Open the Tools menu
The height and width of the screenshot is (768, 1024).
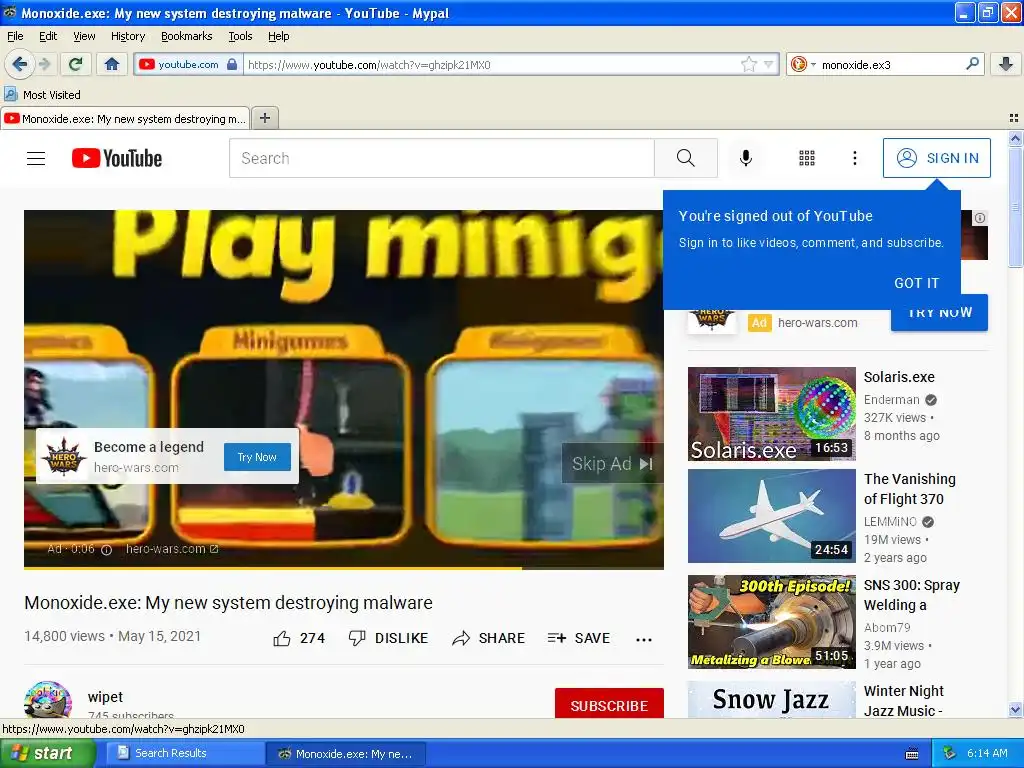[x=240, y=36]
